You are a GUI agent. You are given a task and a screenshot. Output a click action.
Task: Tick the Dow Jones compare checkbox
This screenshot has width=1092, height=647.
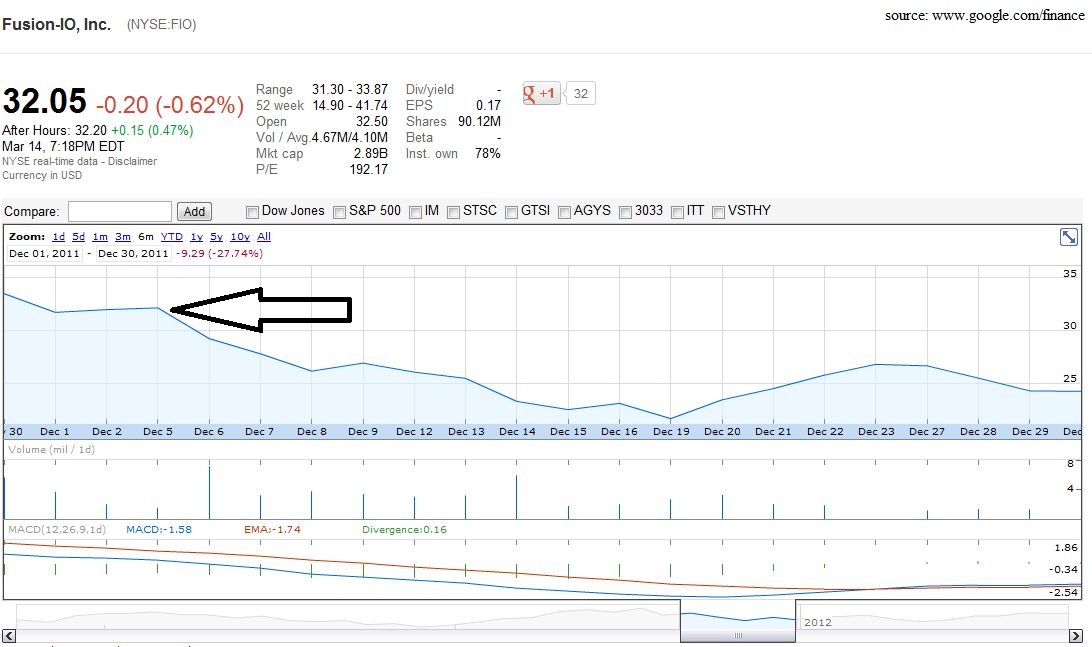[253, 212]
